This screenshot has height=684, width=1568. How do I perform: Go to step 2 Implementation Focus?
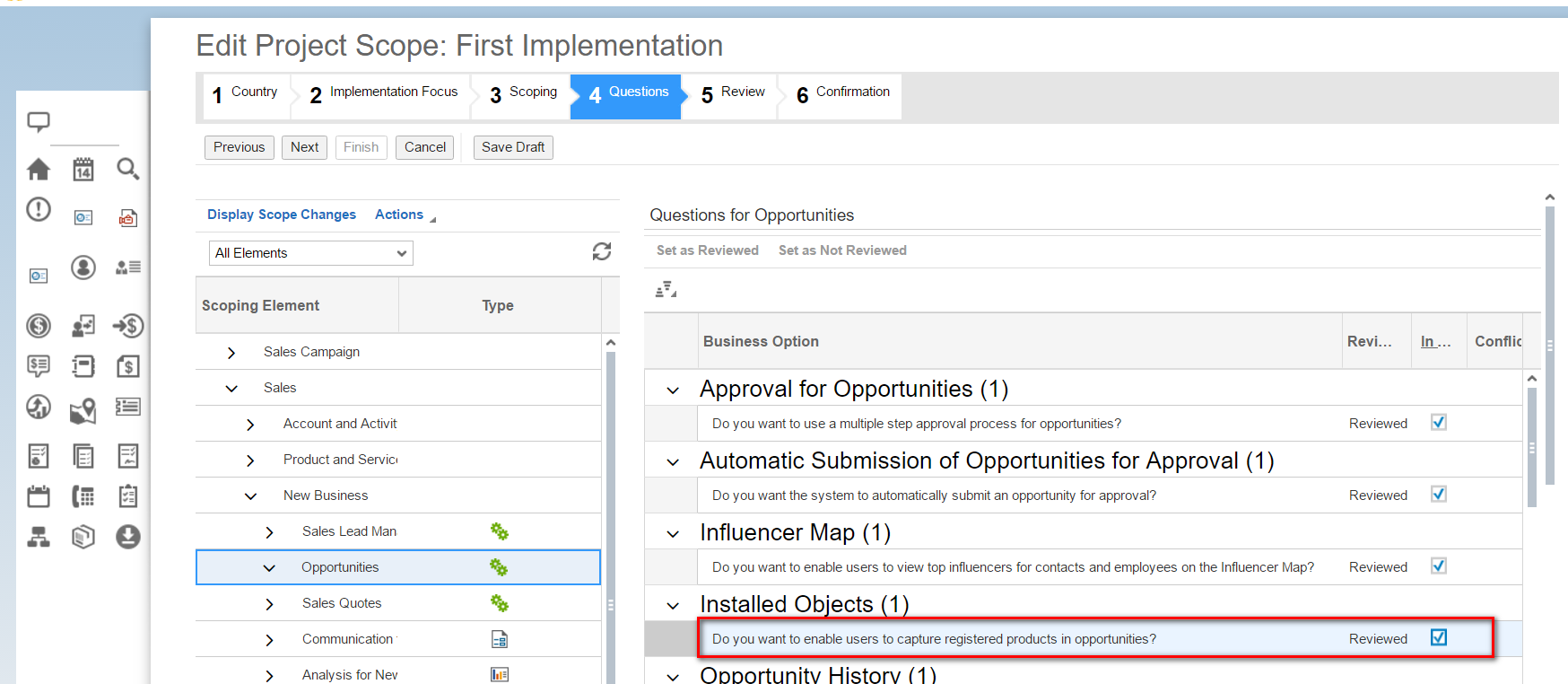coord(384,95)
